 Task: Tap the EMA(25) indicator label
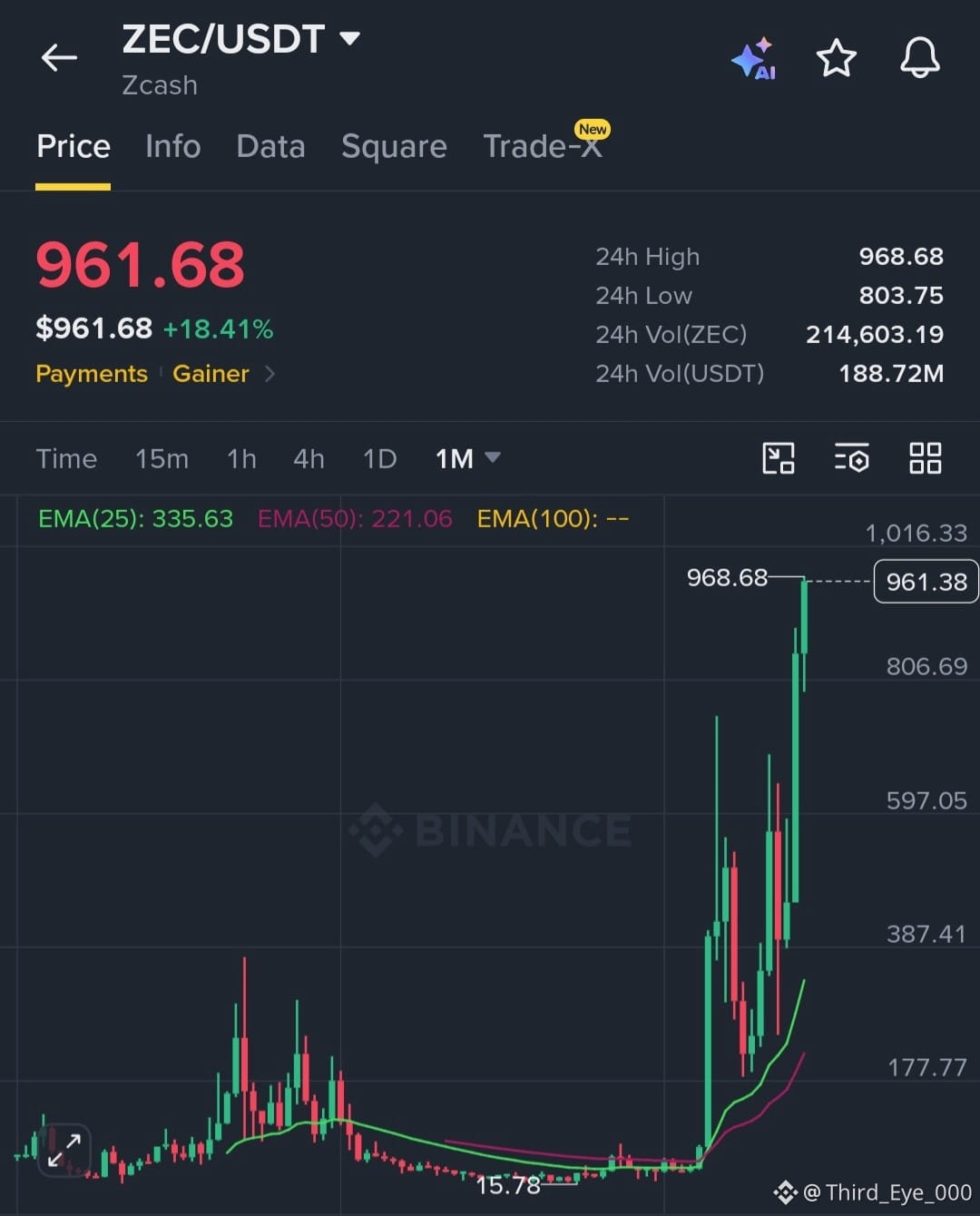coord(135,518)
